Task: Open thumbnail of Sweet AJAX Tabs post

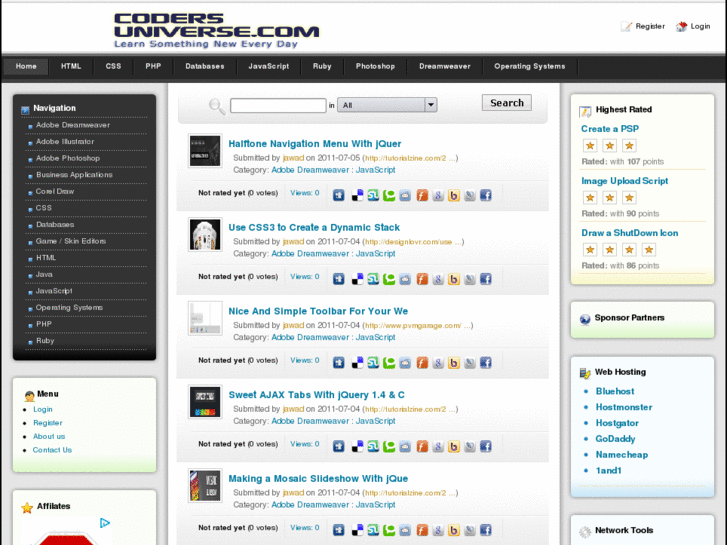Action: point(205,402)
